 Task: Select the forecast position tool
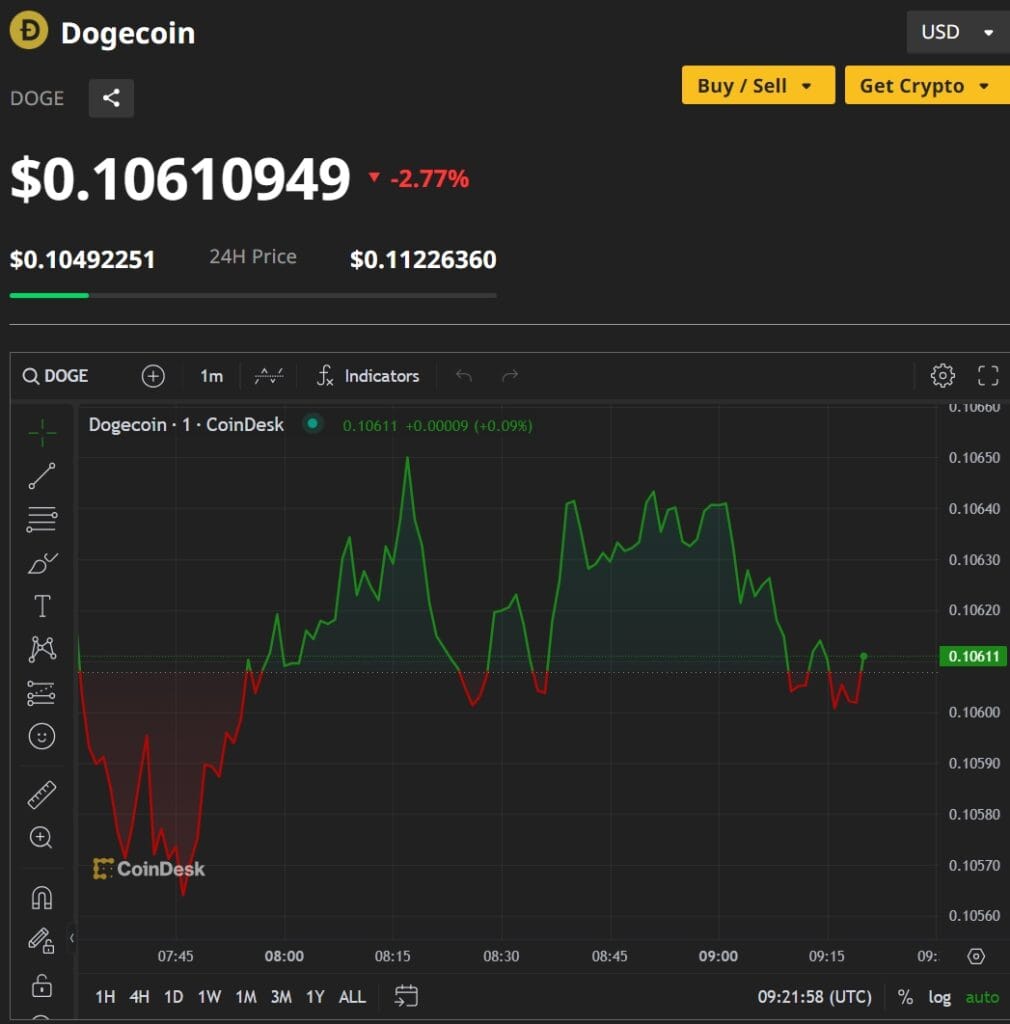[x=42, y=693]
